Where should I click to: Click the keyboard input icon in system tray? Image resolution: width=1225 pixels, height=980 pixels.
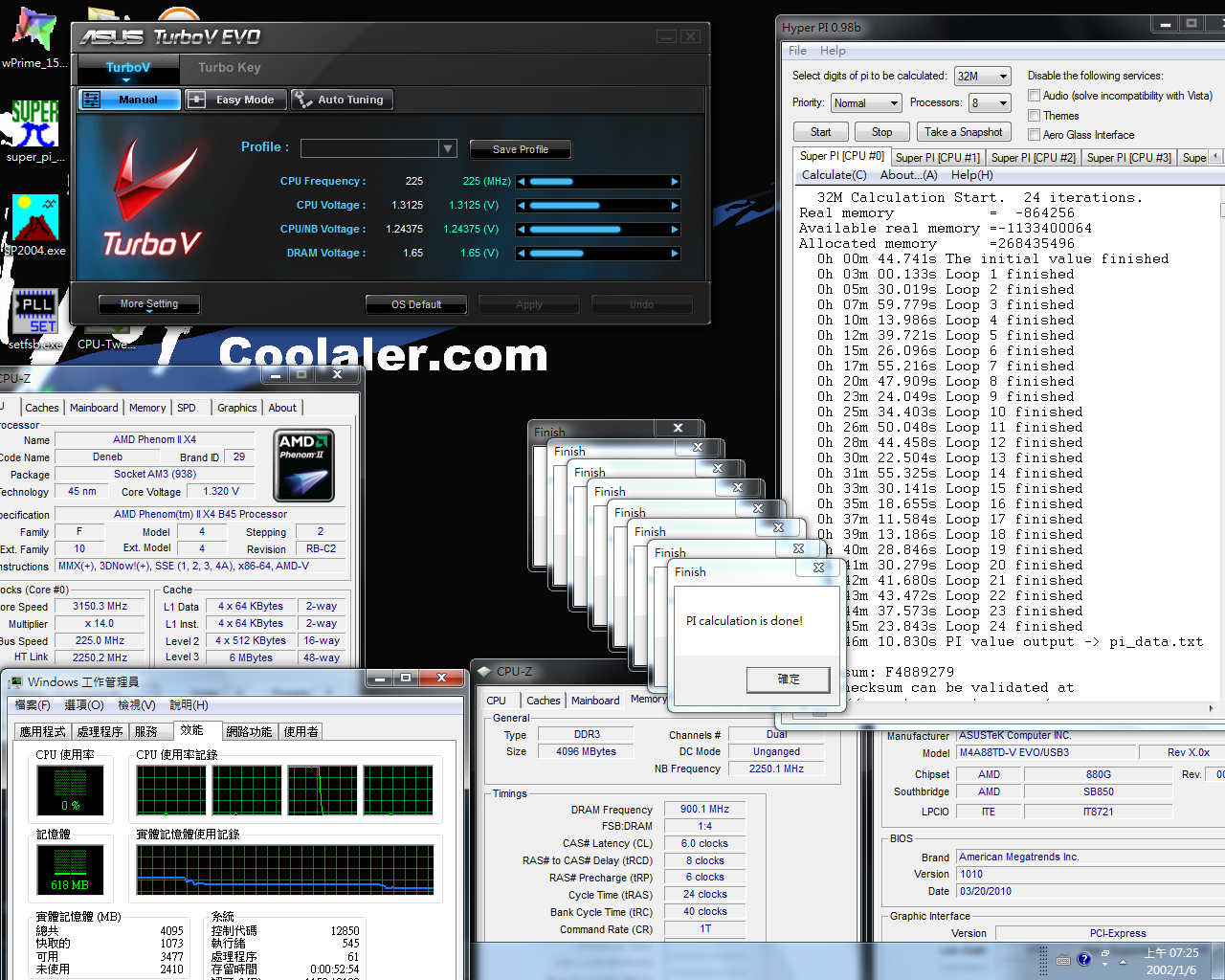click(1063, 960)
